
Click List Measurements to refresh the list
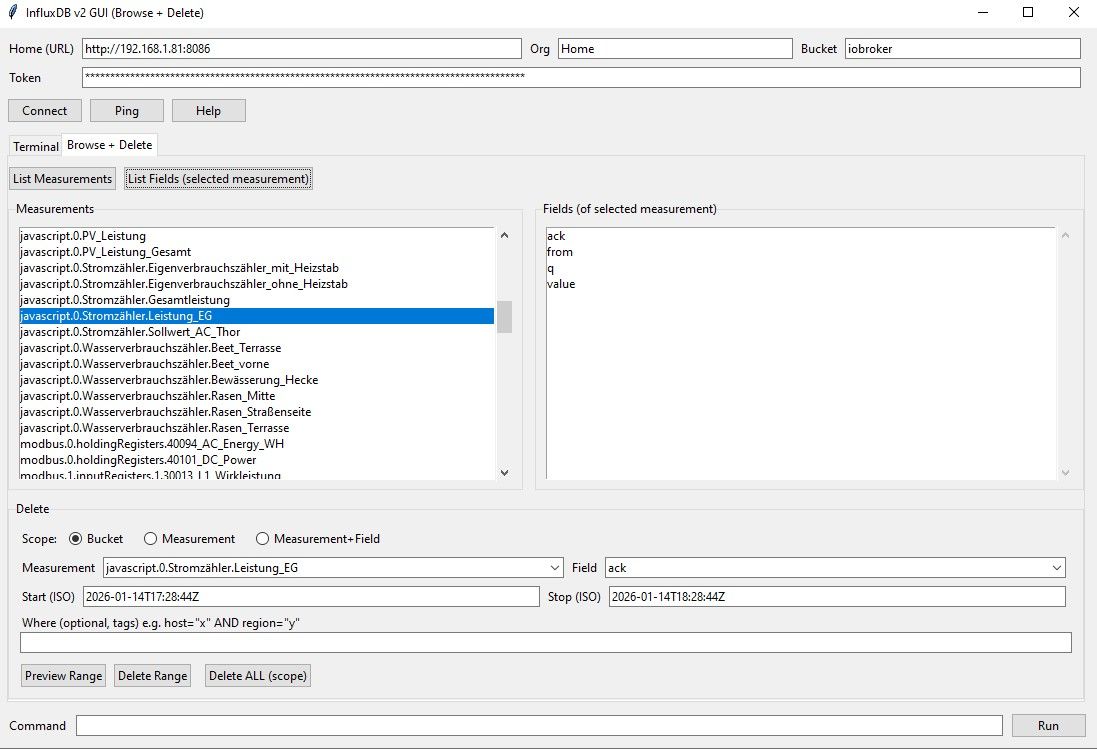coord(61,178)
